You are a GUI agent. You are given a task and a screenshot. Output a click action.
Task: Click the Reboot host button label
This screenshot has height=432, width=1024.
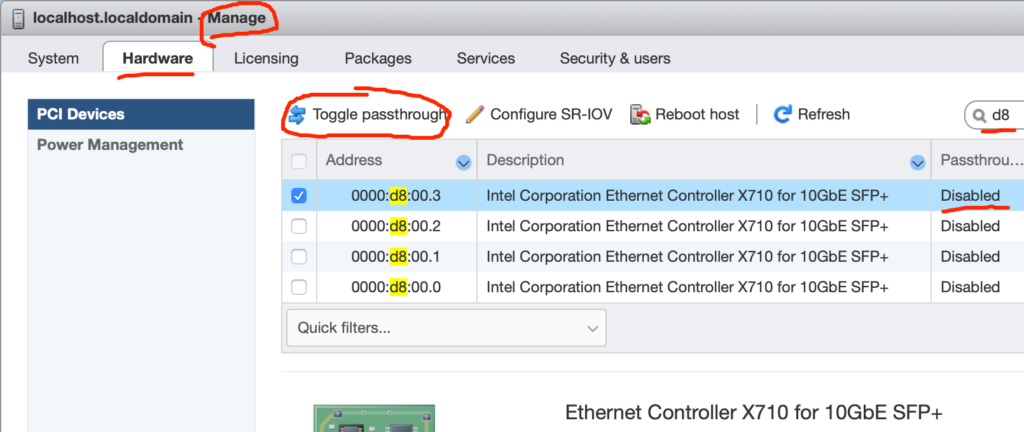point(697,115)
